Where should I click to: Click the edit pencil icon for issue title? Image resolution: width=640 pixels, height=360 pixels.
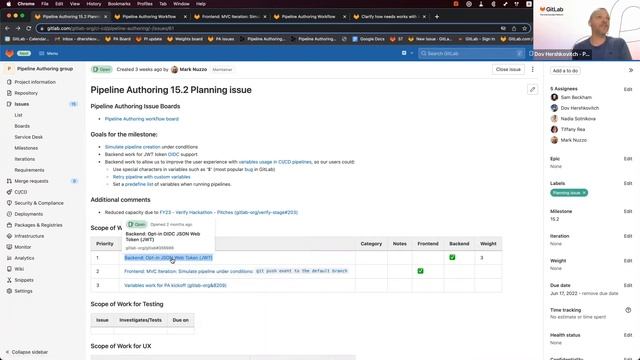(532, 89)
